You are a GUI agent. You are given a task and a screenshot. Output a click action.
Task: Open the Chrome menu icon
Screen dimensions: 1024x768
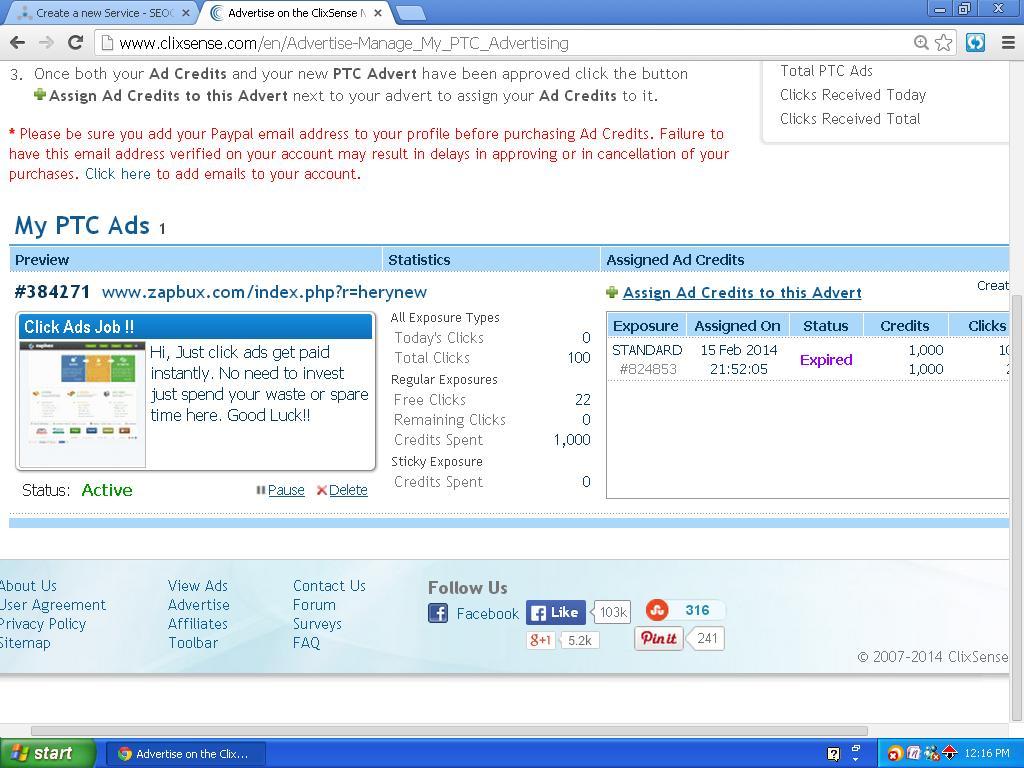(1007, 42)
